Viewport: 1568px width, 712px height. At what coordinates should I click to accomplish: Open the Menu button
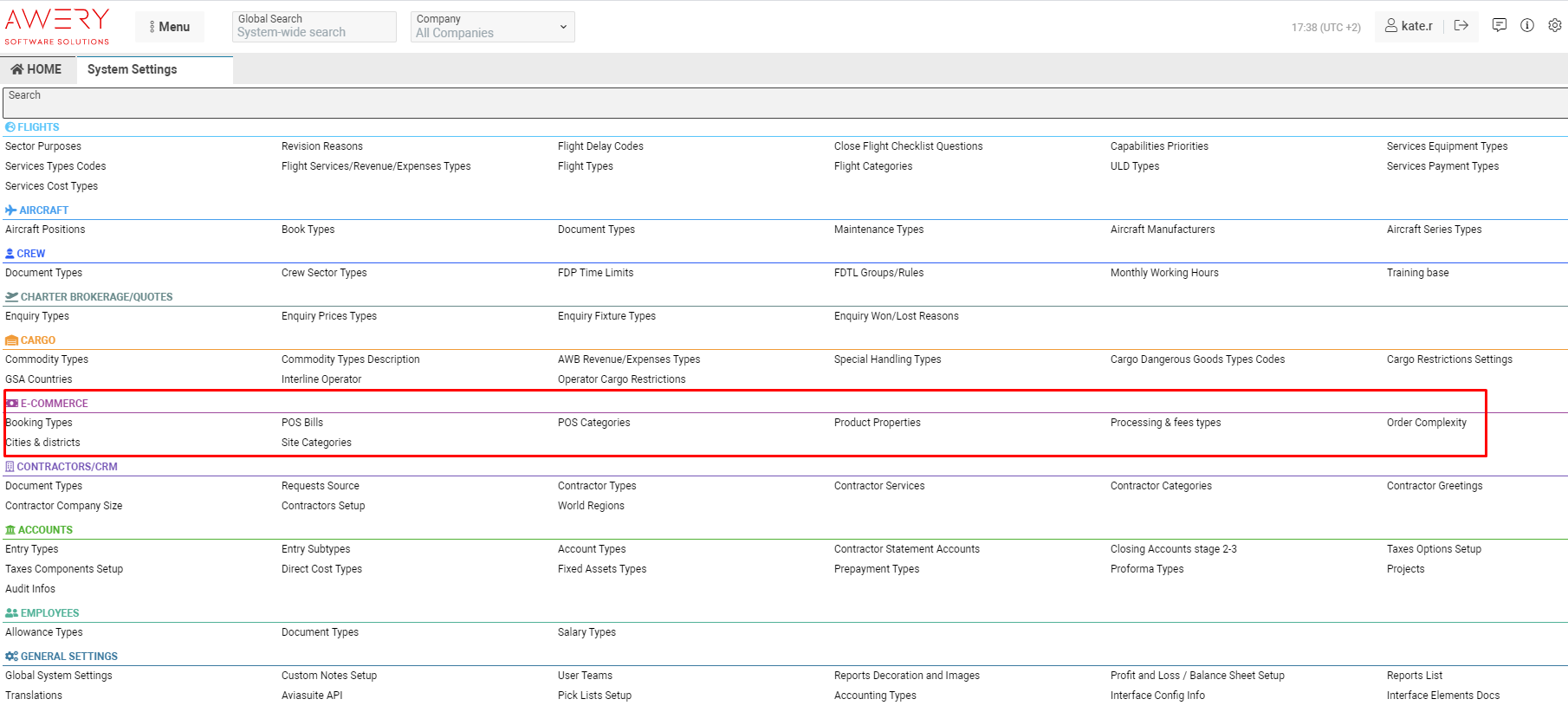tap(170, 27)
